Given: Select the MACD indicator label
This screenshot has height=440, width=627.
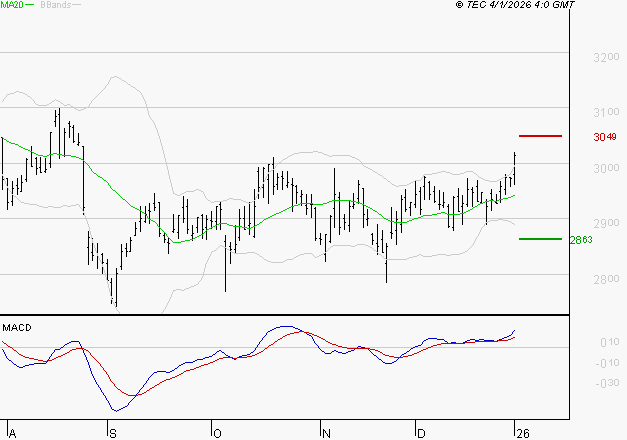Looking at the screenshot, I should pos(18,328).
